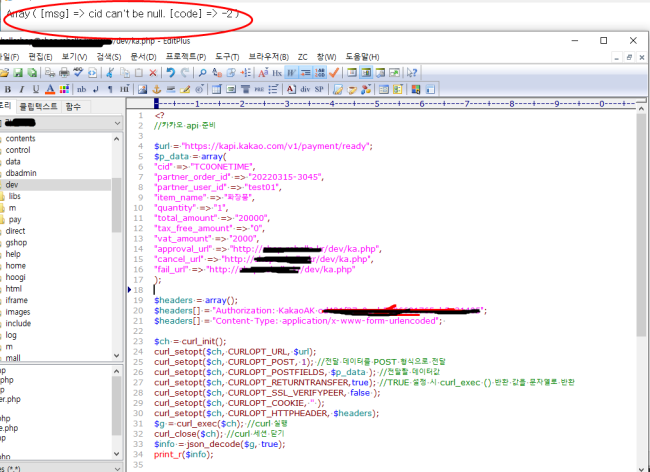Image resolution: width=650 pixels, height=472 pixels.
Task: Click the Paste clipboard icon
Action: (x=138, y=73)
